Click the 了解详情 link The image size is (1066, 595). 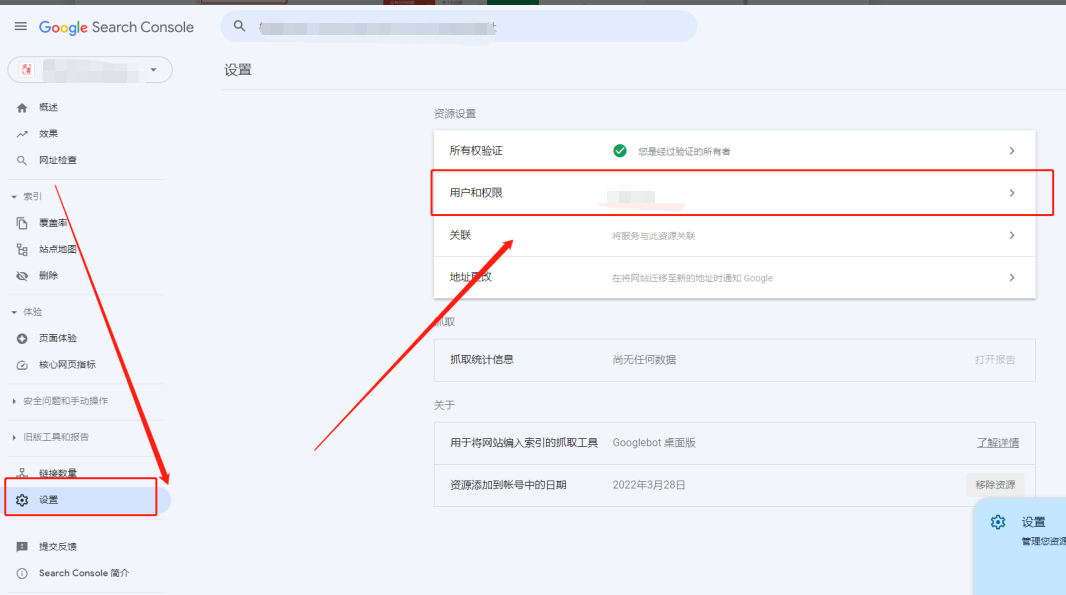coord(997,442)
